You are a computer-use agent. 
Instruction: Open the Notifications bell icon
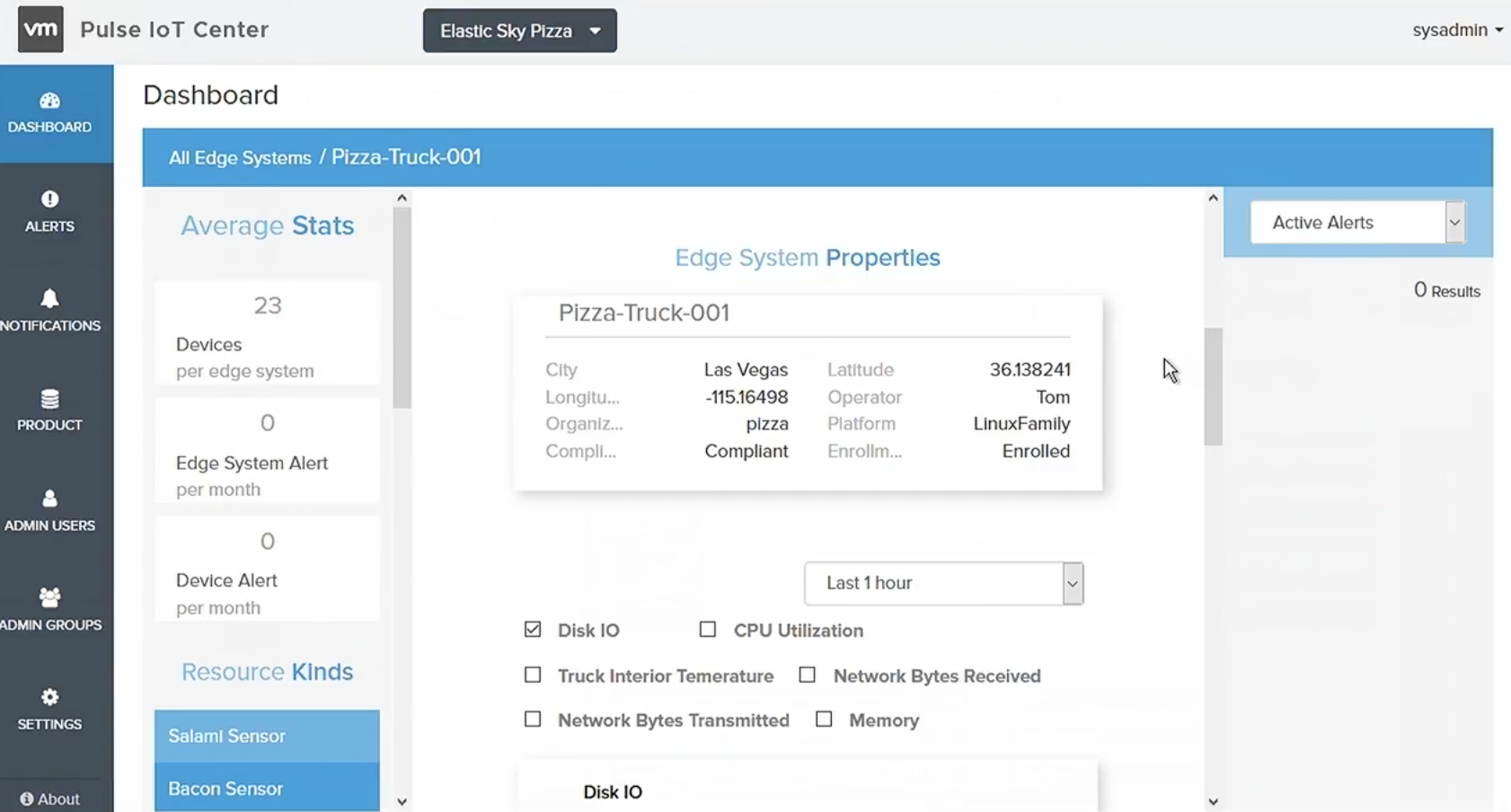[49, 298]
